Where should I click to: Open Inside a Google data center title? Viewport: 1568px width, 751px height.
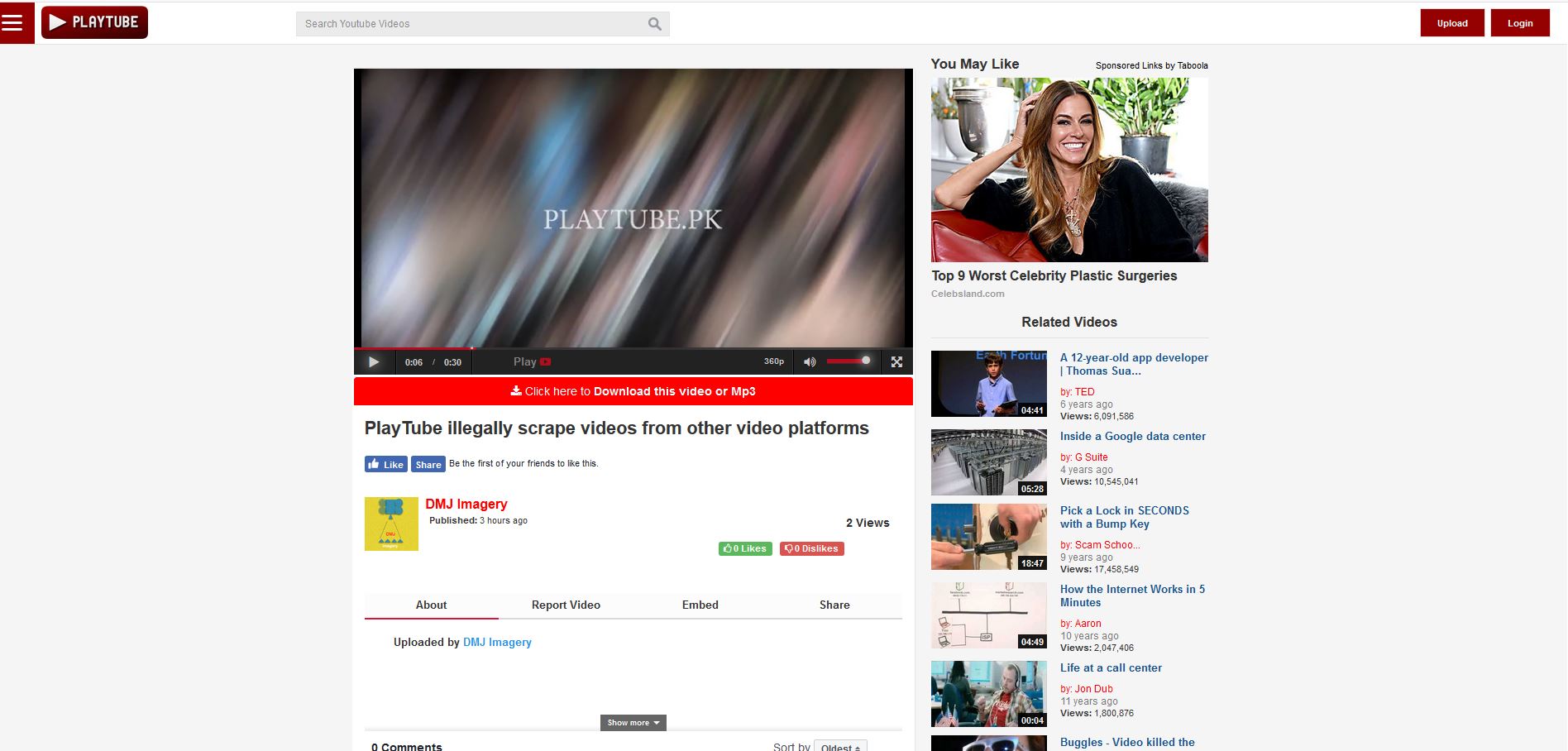click(x=1133, y=436)
